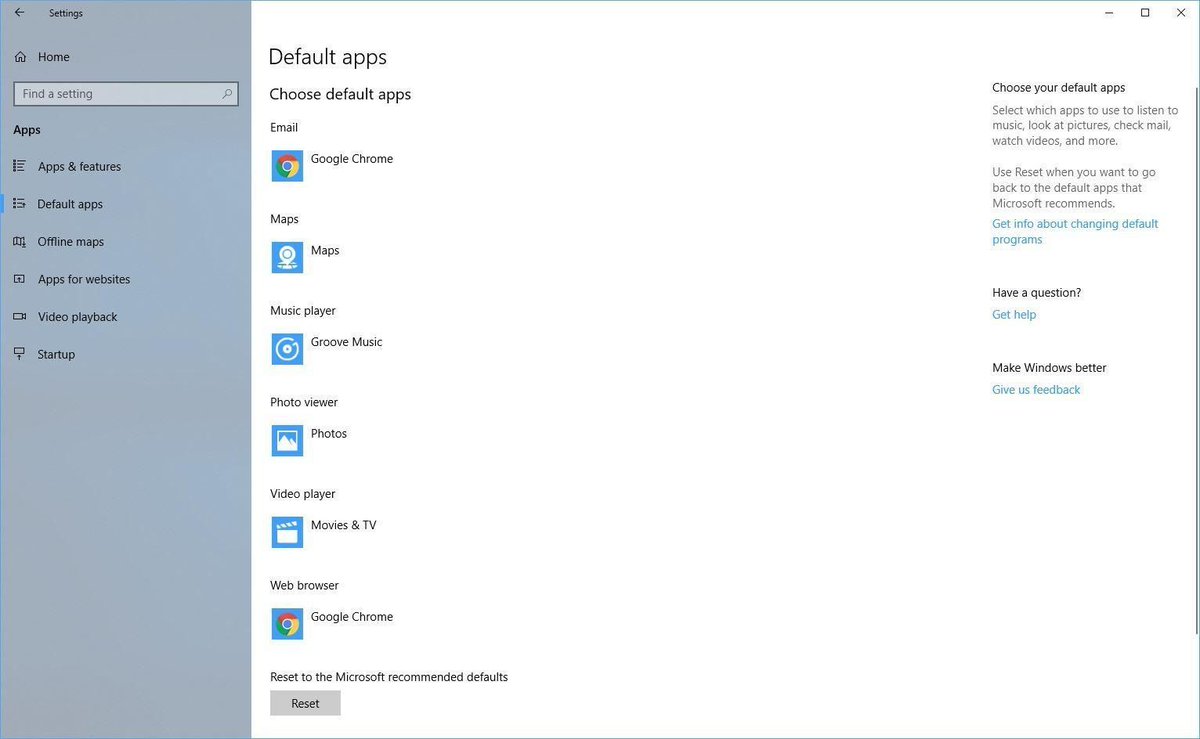Click the Offline maps sidebar icon
The image size is (1200, 739).
tap(19, 242)
